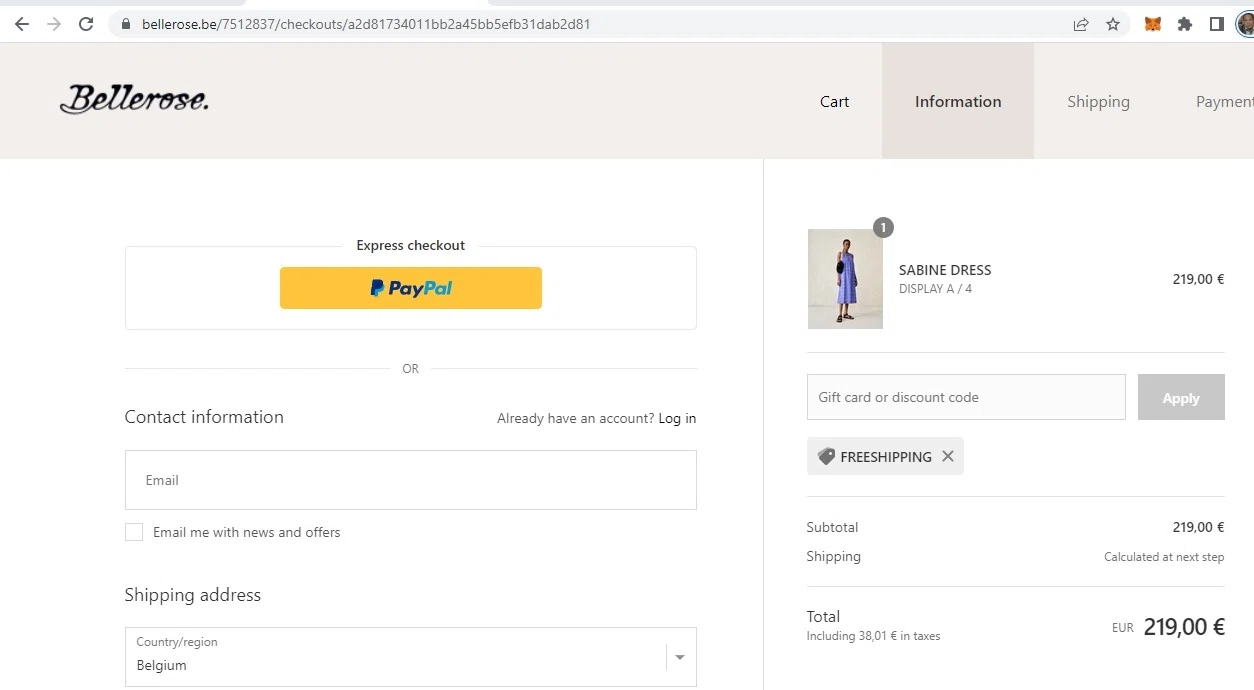This screenshot has width=1254, height=690.
Task: Click the Shipping address heading
Action: coord(192,595)
